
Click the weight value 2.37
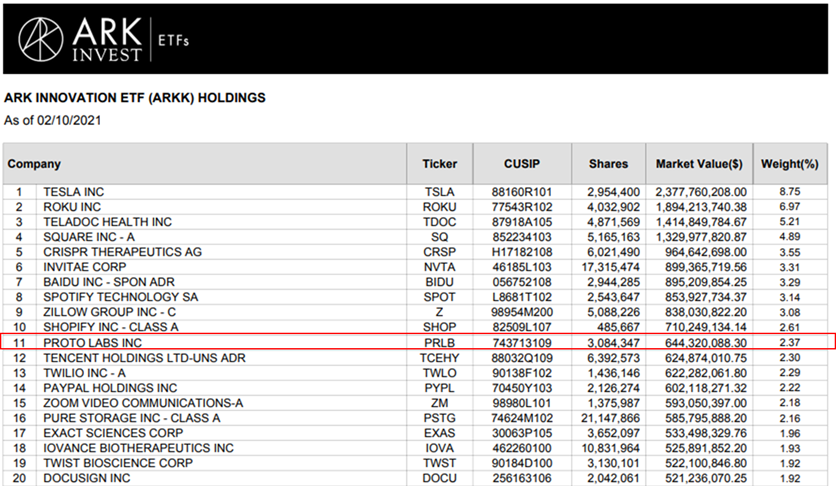tap(790, 343)
